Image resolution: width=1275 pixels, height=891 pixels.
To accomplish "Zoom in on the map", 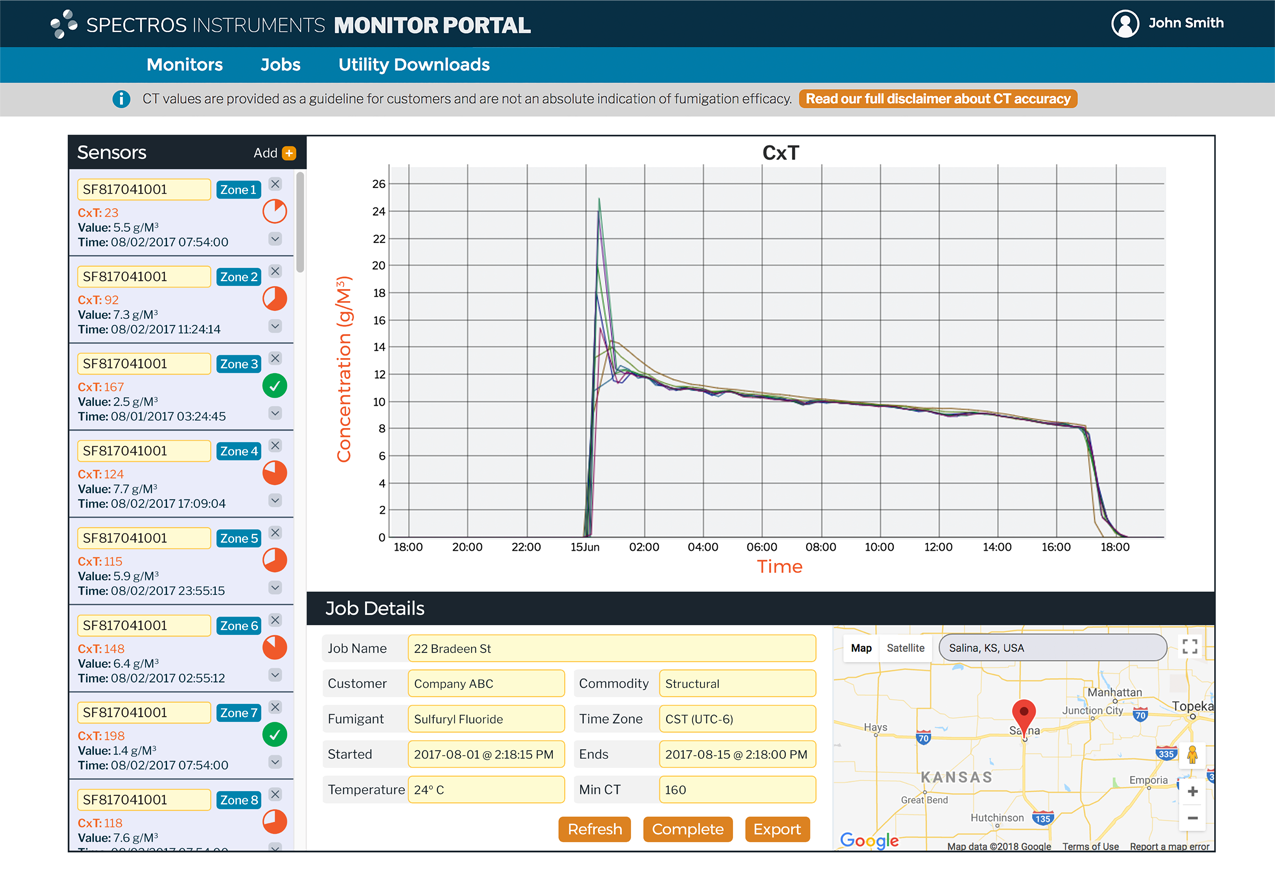I will point(1192,792).
